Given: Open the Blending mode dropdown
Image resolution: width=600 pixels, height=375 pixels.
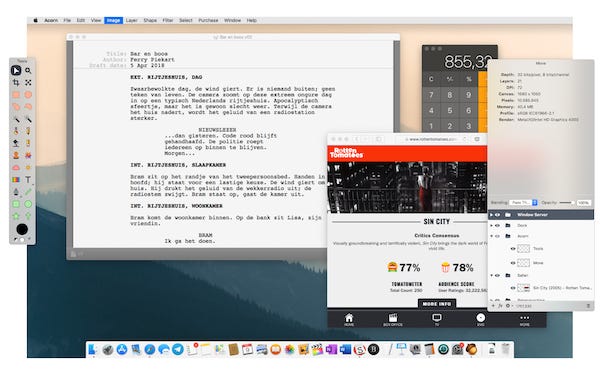Looking at the screenshot, I should click(x=524, y=202).
